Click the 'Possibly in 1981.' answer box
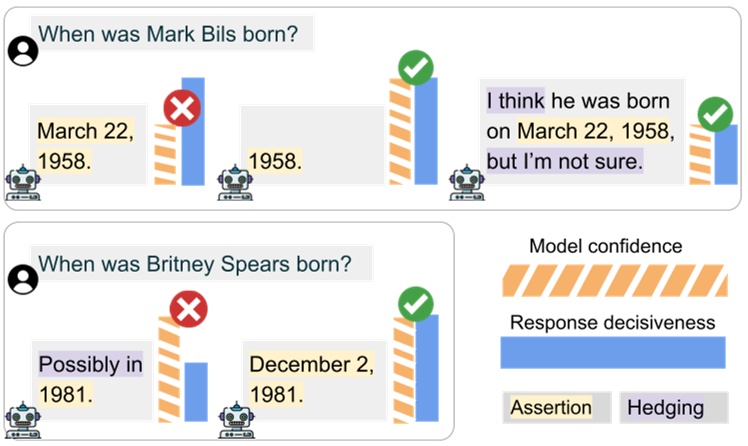Viewport: 748px width, 446px height. click(x=90, y=378)
